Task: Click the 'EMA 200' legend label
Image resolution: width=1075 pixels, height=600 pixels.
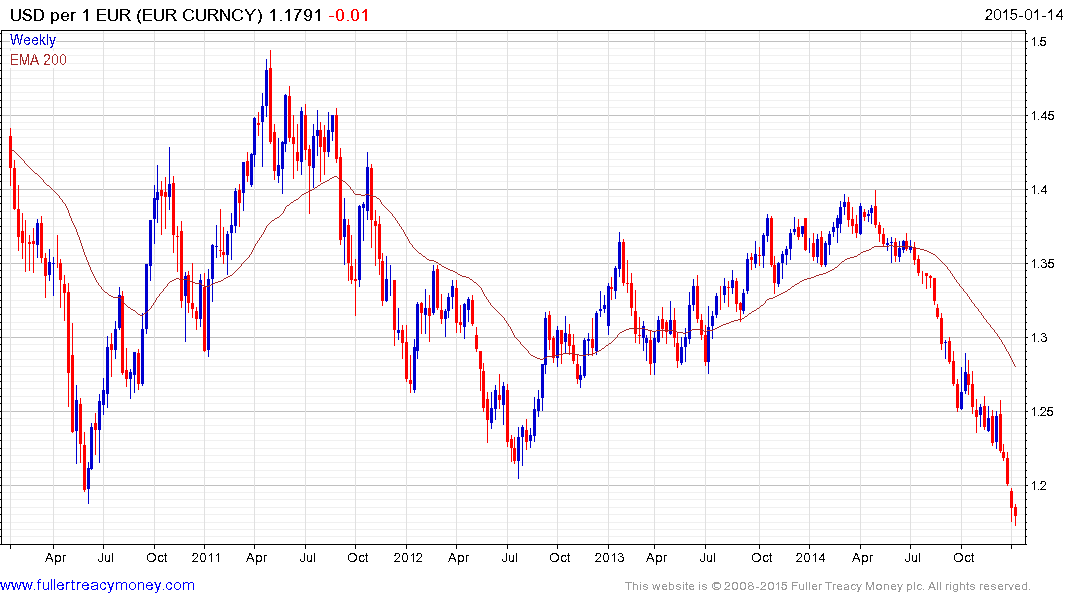Action: [38, 60]
